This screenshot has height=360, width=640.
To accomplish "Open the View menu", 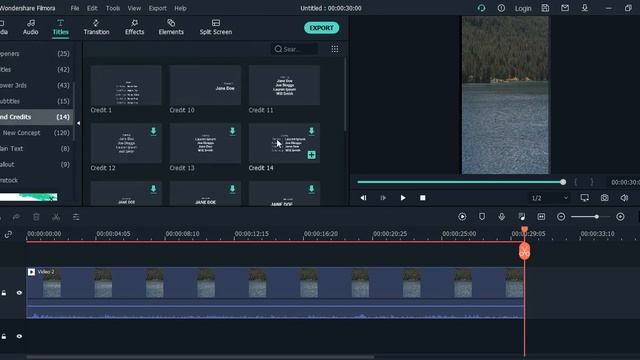I will tap(134, 8).
